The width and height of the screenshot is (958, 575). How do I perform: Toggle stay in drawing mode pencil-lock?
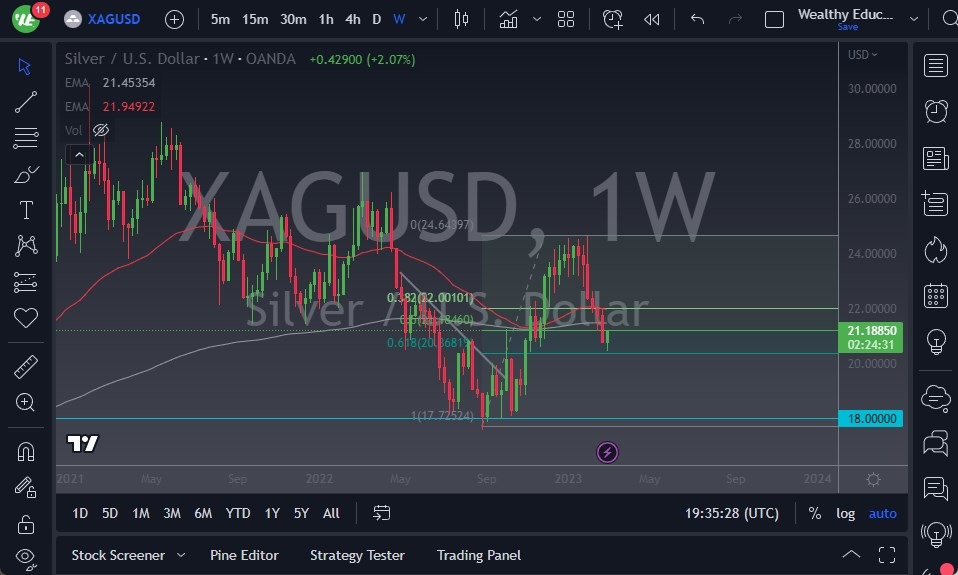click(26, 488)
